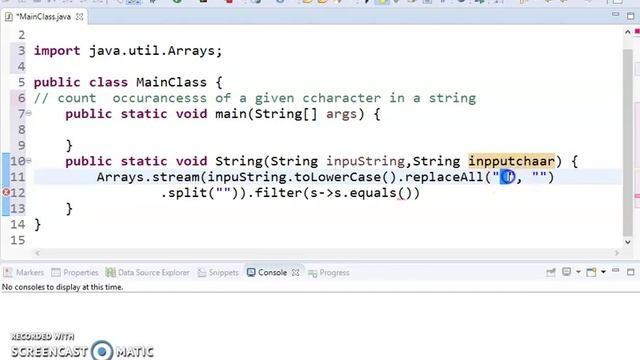The image size is (640, 360).
Task: Click line number 15 in the gutter
Action: (x=18, y=240)
